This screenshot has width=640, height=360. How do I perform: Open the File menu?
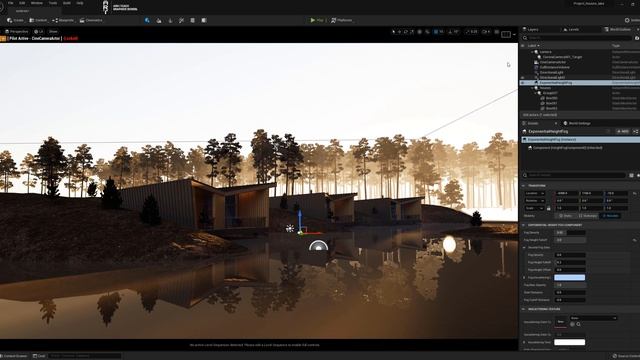(x=11, y=3)
